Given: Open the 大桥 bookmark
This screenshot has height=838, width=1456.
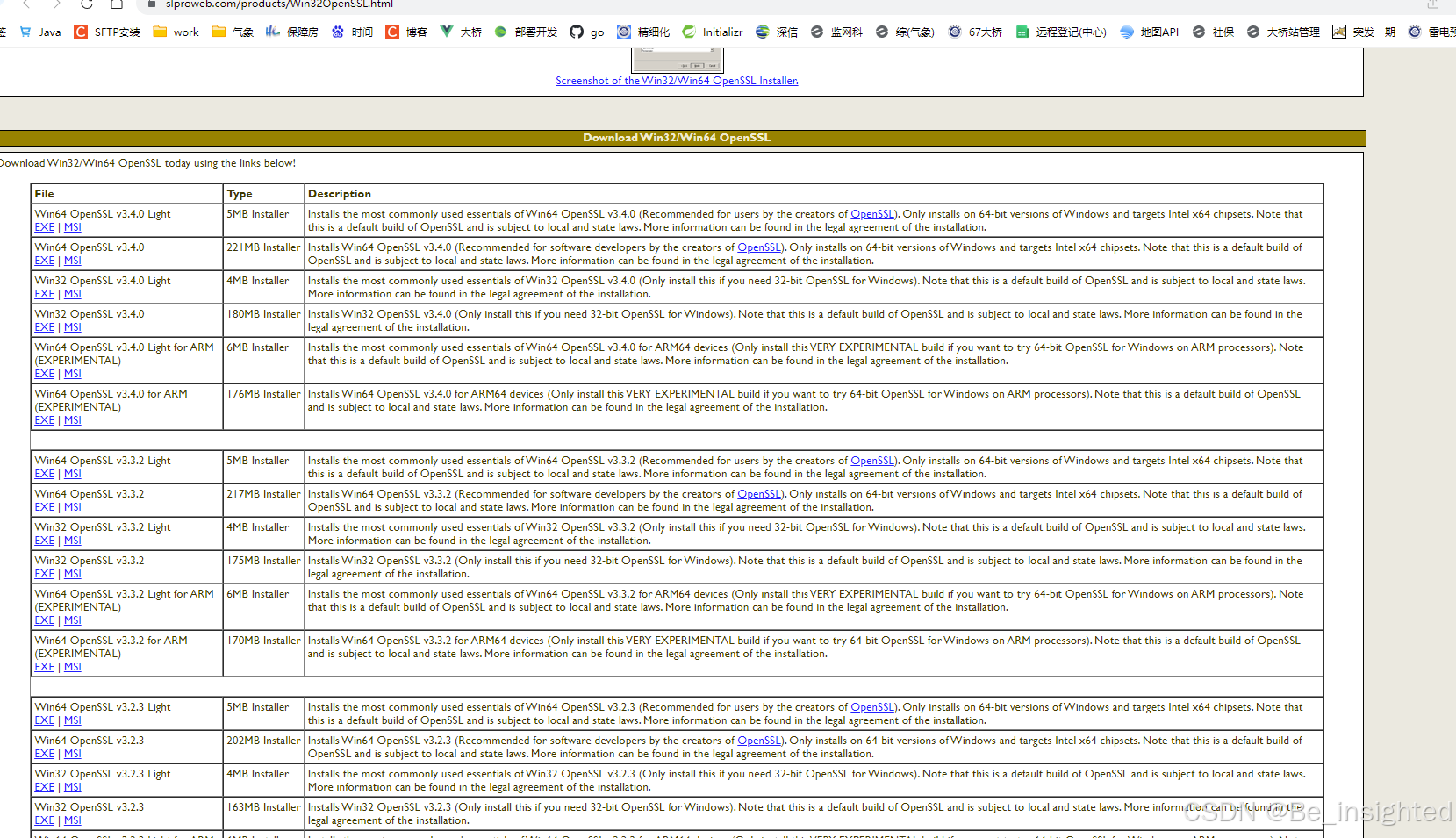Looking at the screenshot, I should (461, 32).
